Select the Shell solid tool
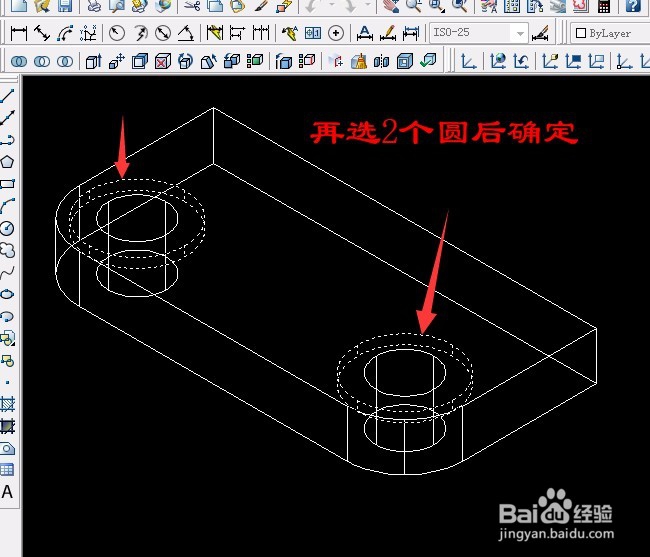Viewport: 650px width, 557px height. tap(405, 62)
